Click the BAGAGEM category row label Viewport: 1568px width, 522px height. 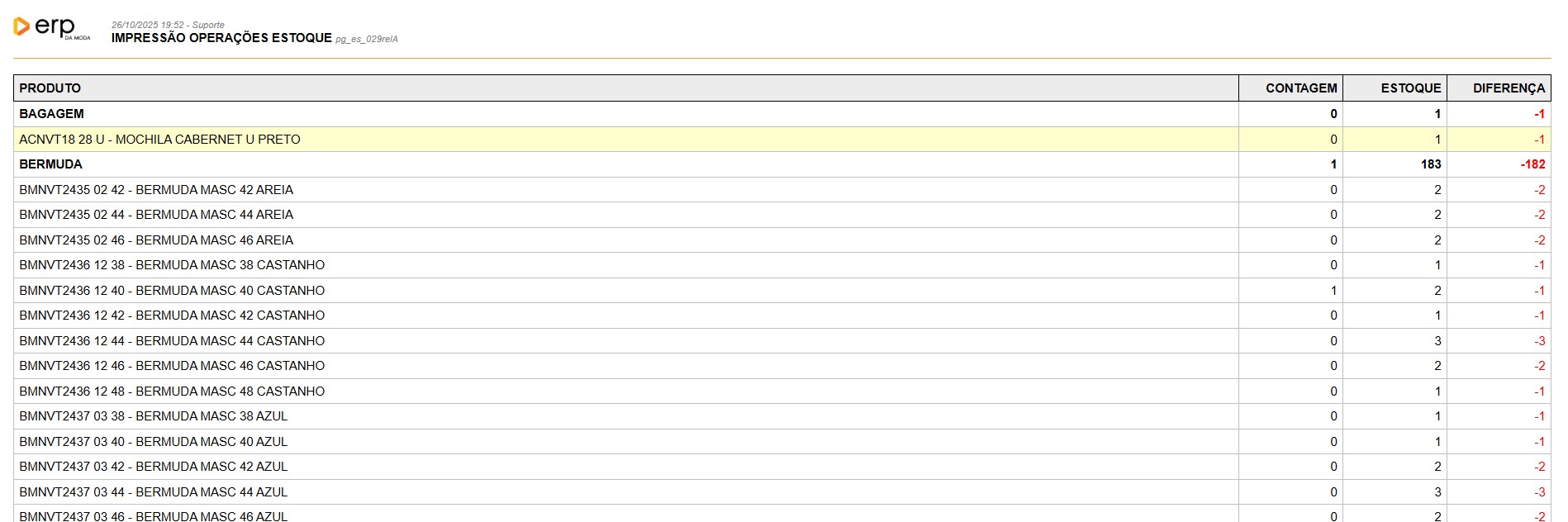tap(51, 114)
